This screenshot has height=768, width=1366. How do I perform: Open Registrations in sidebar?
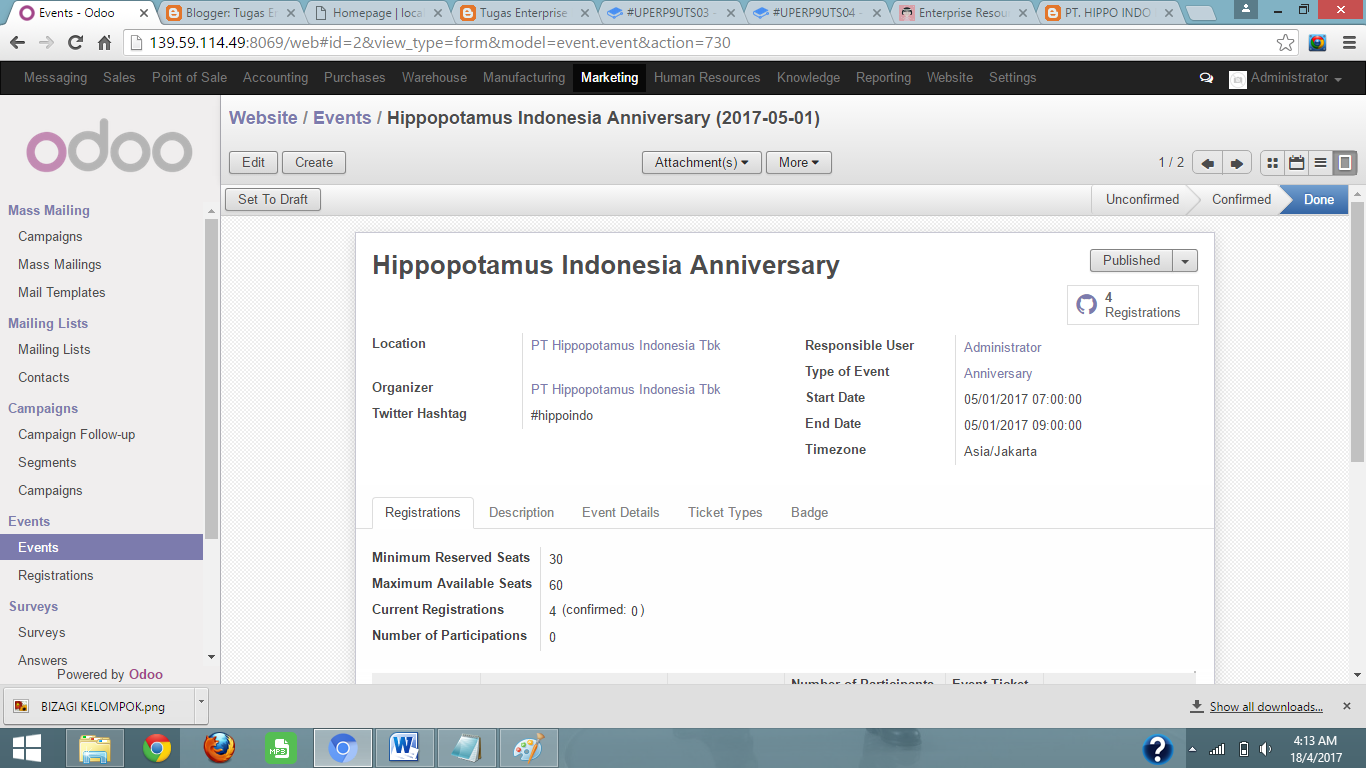pos(56,576)
